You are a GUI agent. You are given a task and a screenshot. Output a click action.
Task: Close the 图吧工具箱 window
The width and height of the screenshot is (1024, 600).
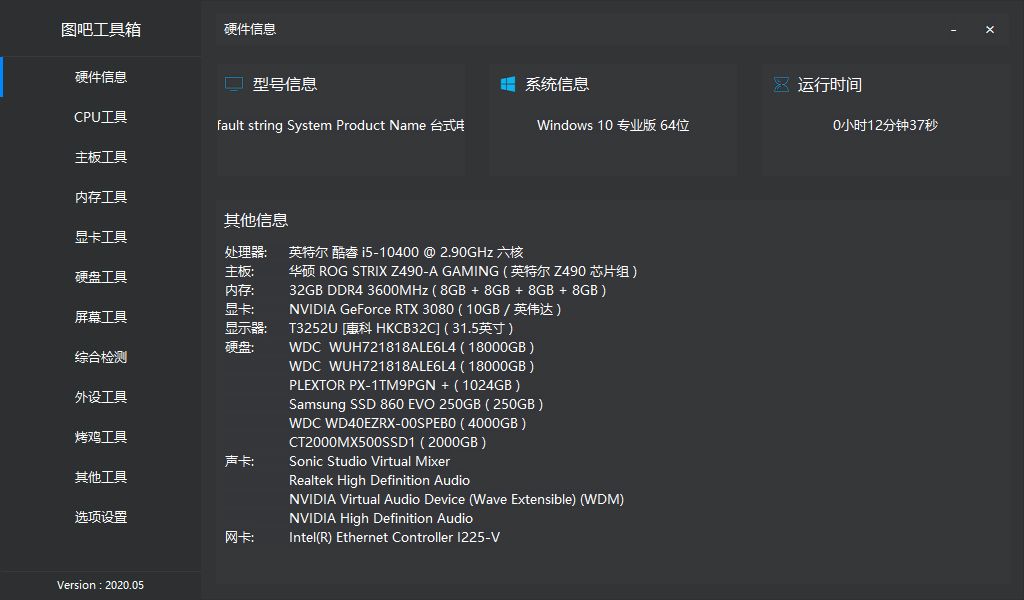(990, 30)
